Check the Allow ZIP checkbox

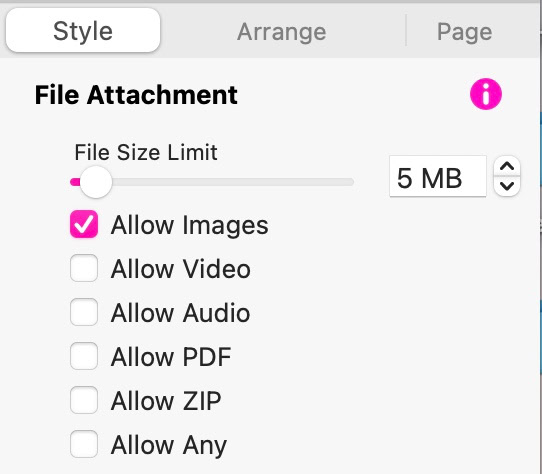[x=84, y=400]
